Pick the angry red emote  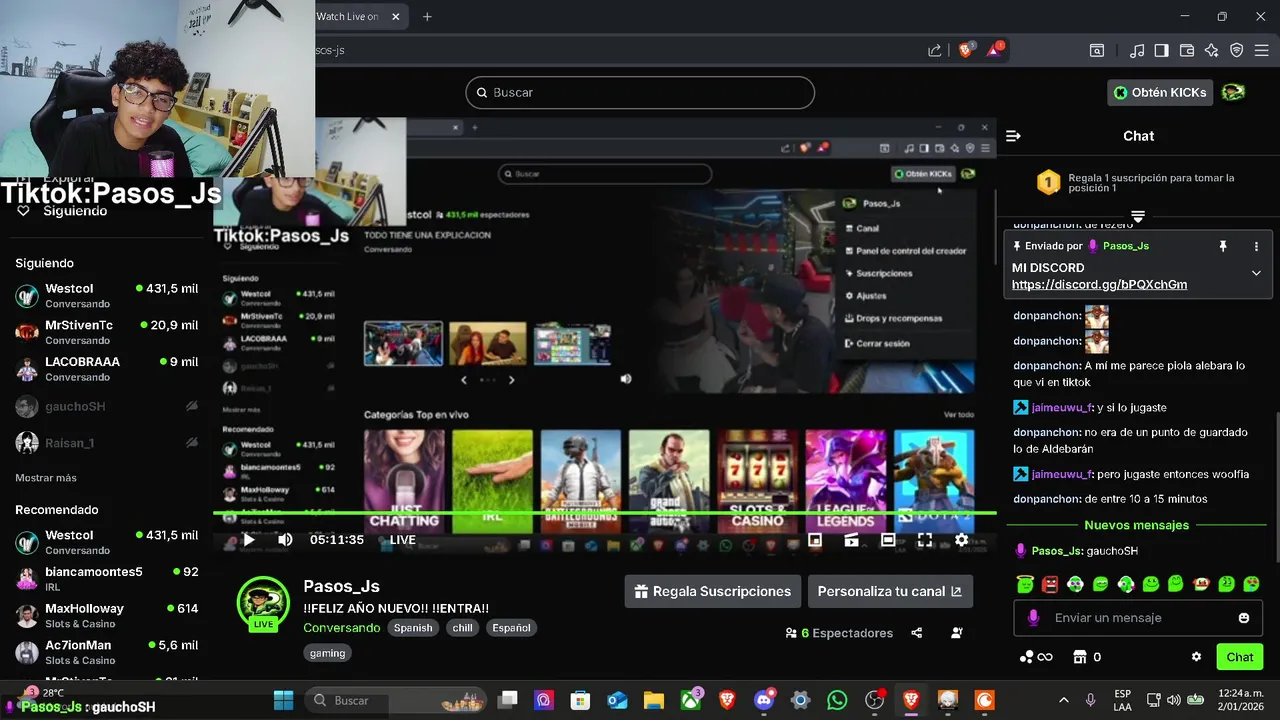click(x=1050, y=584)
